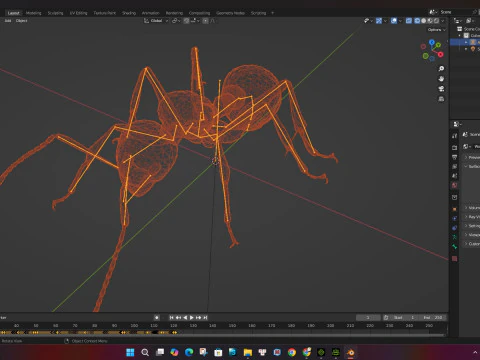The width and height of the screenshot is (480, 360).
Task: Open Global transform orientation dropdown
Action: [x=156, y=21]
